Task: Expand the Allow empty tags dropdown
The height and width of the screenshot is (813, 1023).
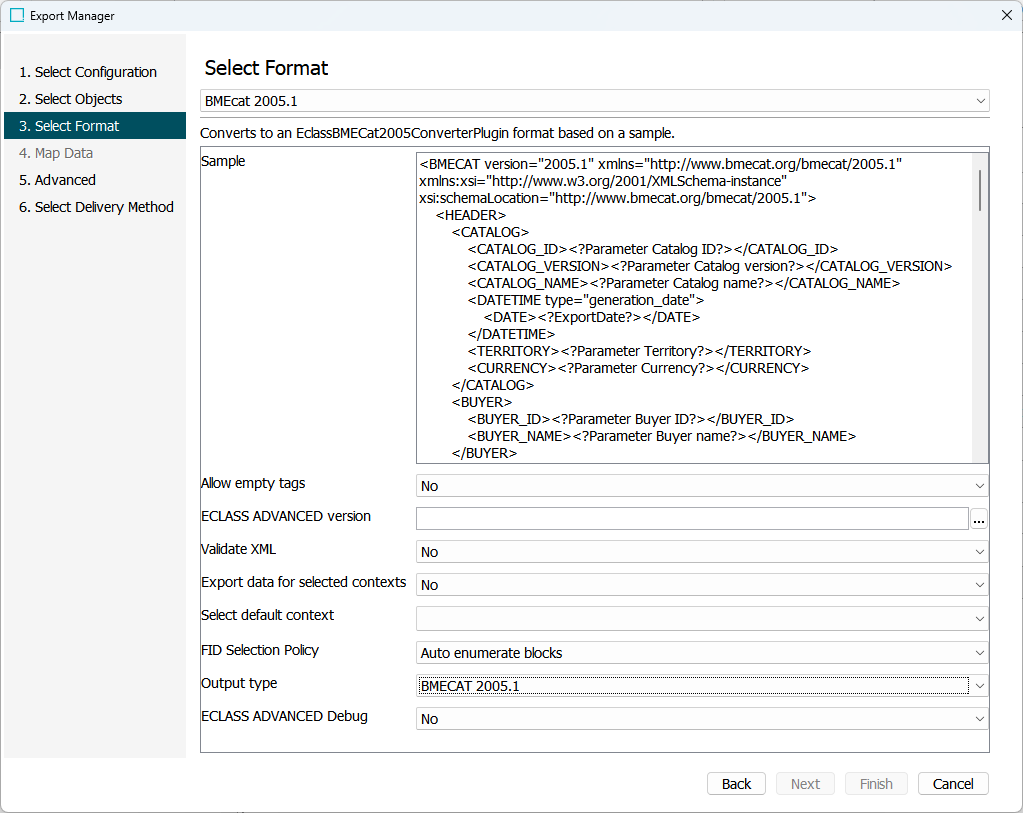Action: pos(701,486)
